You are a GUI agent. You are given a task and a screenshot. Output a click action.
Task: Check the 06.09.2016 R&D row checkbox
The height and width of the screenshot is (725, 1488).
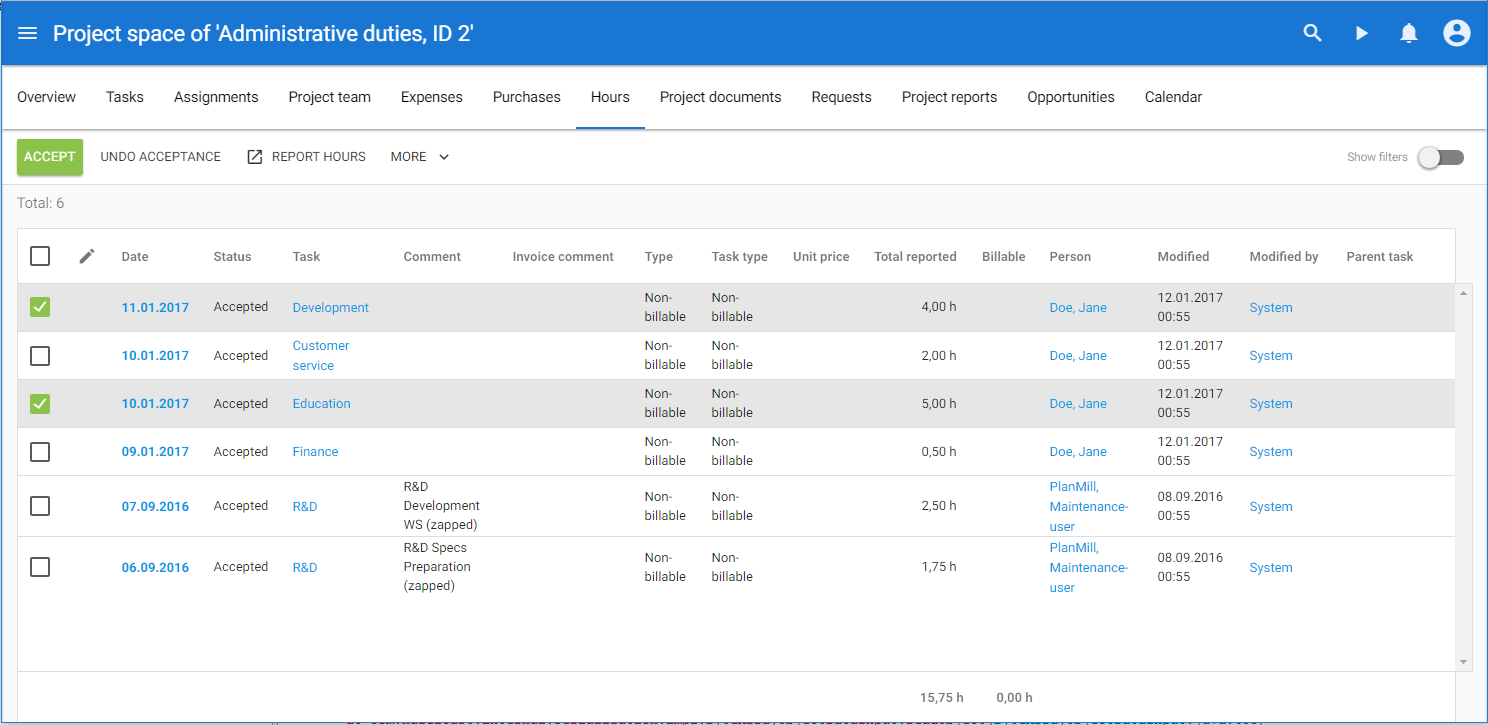(40, 567)
